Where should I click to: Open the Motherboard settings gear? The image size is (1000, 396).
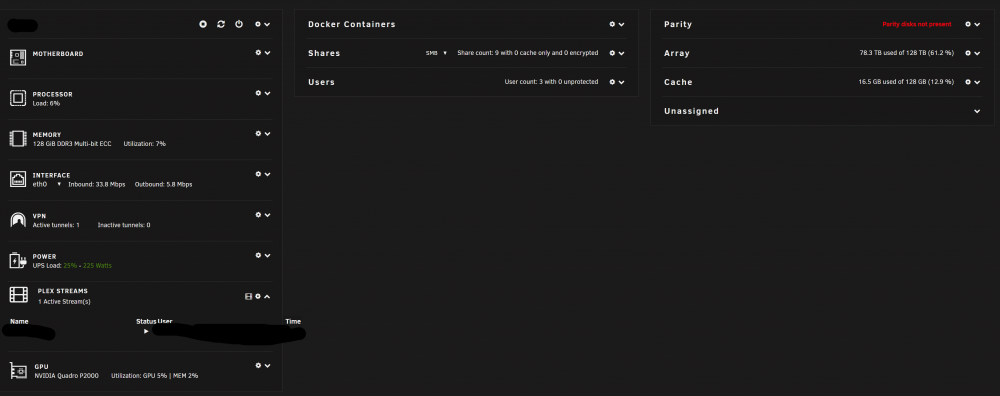tap(258, 53)
